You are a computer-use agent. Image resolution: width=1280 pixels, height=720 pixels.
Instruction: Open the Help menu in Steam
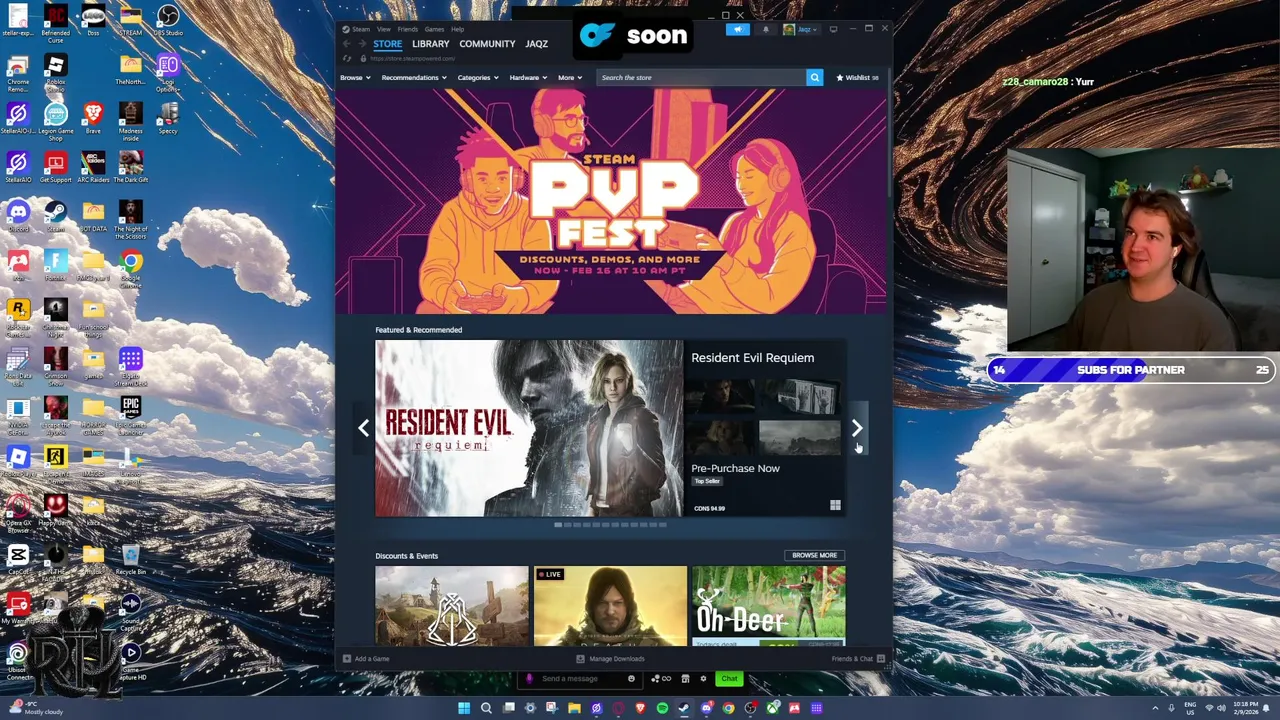457,29
